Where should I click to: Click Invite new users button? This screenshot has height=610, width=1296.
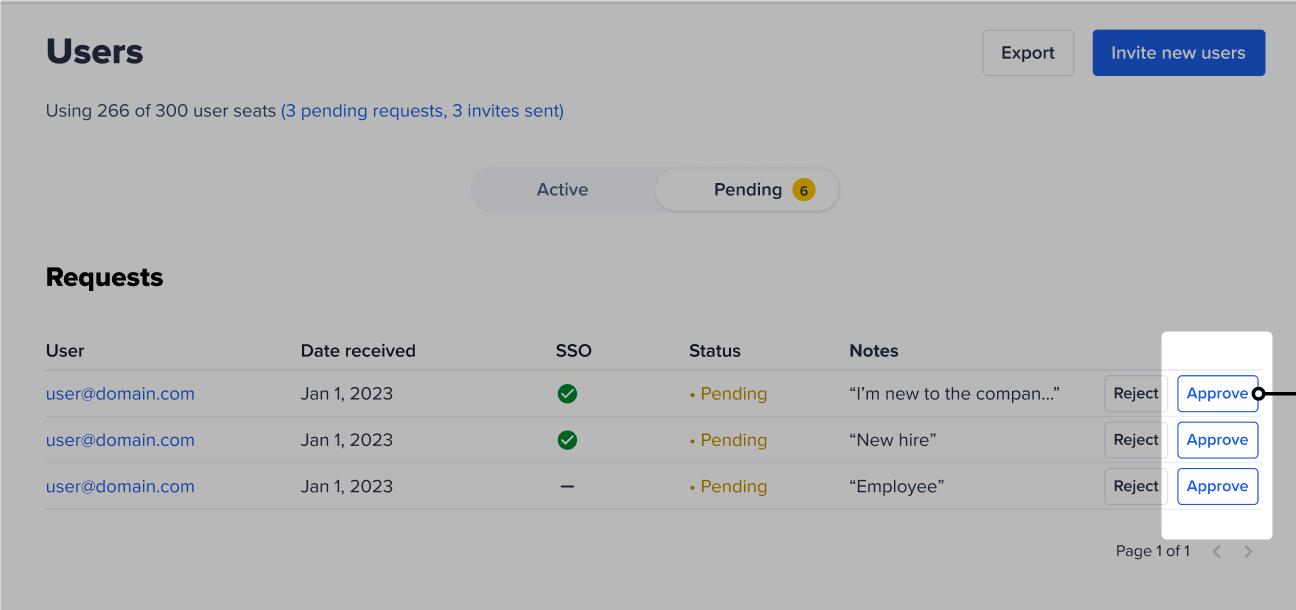point(1178,53)
